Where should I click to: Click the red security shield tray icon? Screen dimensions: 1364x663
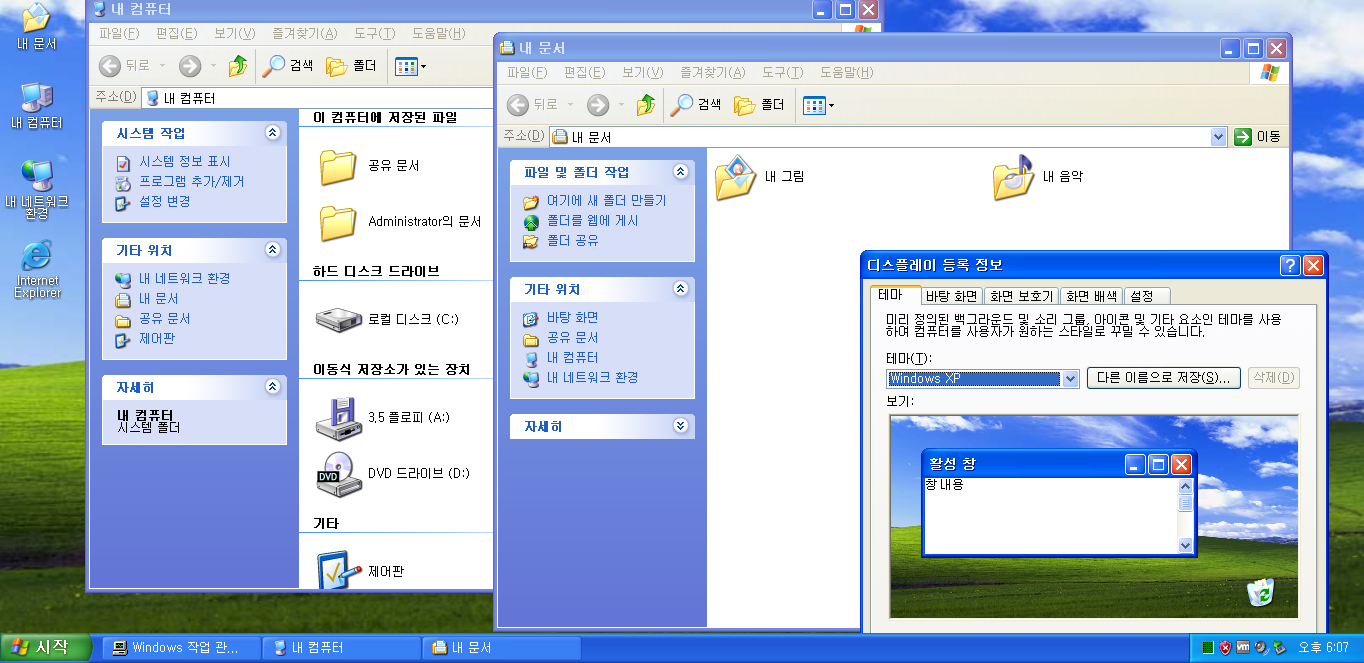pos(1225,648)
